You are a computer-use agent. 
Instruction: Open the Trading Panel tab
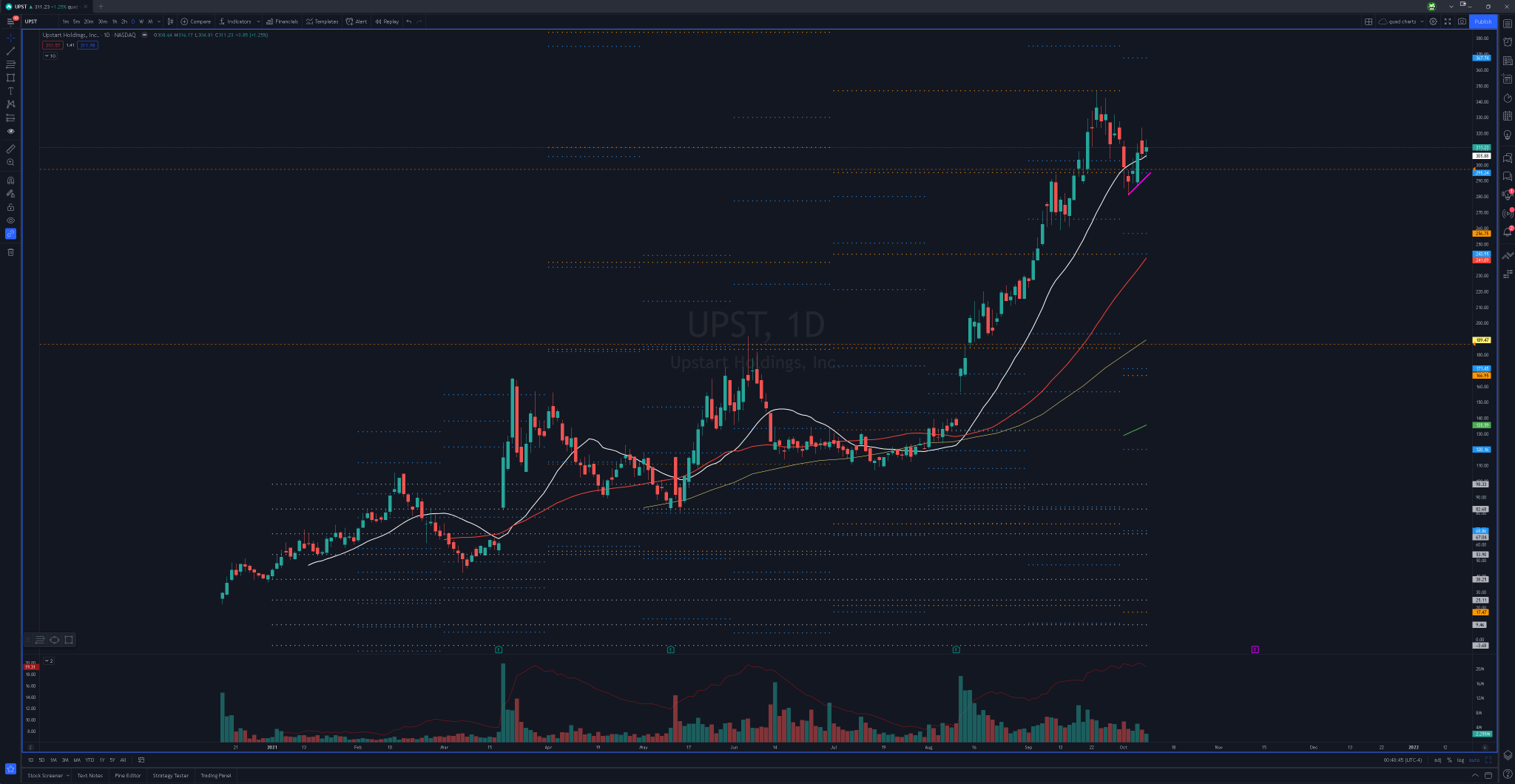pyautogui.click(x=216, y=776)
